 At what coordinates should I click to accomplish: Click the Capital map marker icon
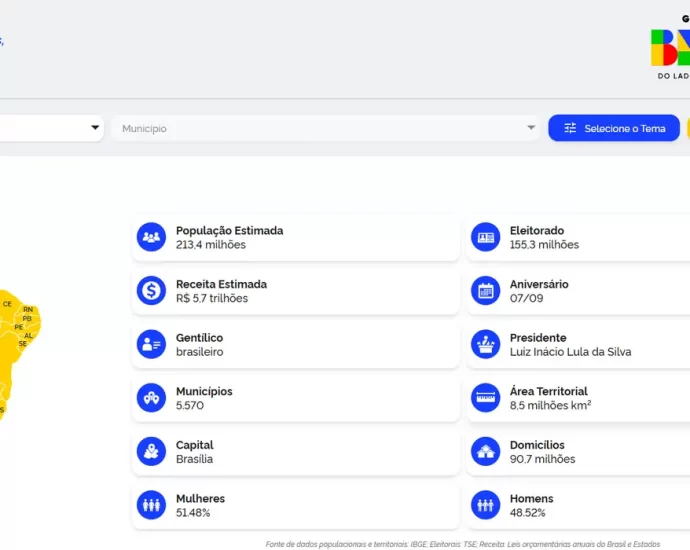click(x=151, y=452)
